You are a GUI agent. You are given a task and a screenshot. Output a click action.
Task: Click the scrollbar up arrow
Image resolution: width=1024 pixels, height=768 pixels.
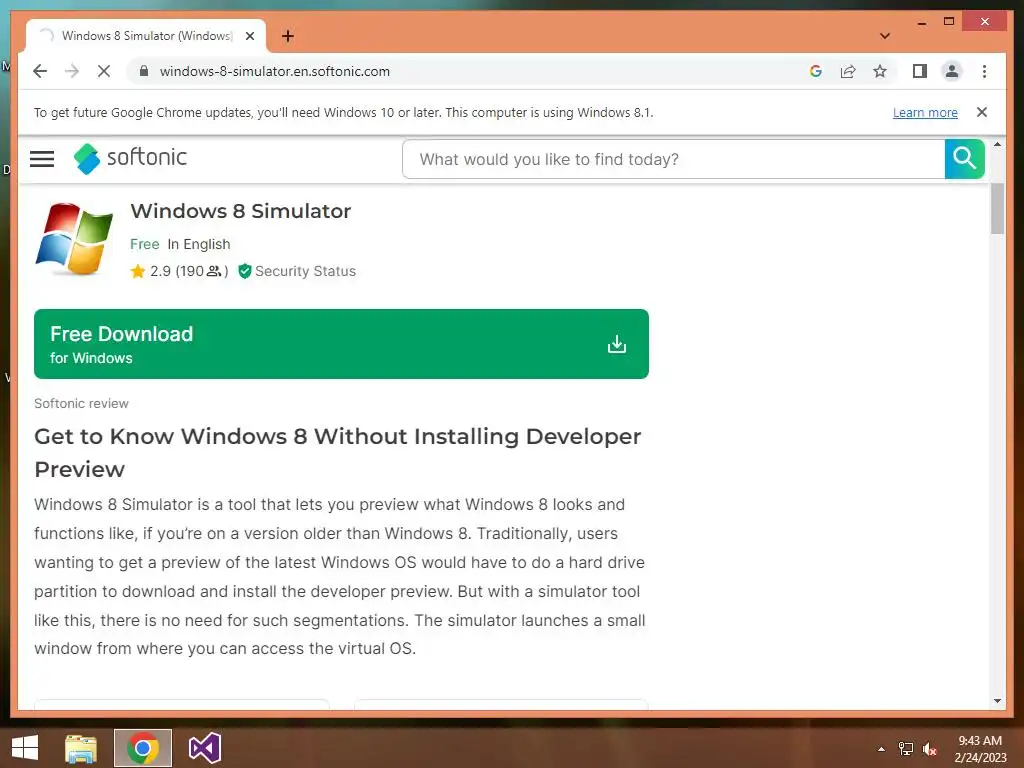click(x=997, y=144)
